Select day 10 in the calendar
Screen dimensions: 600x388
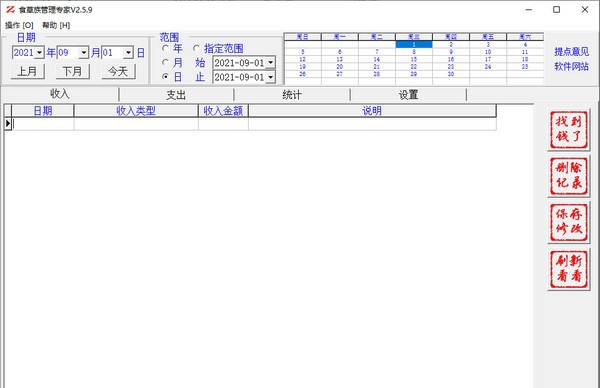[488, 52]
